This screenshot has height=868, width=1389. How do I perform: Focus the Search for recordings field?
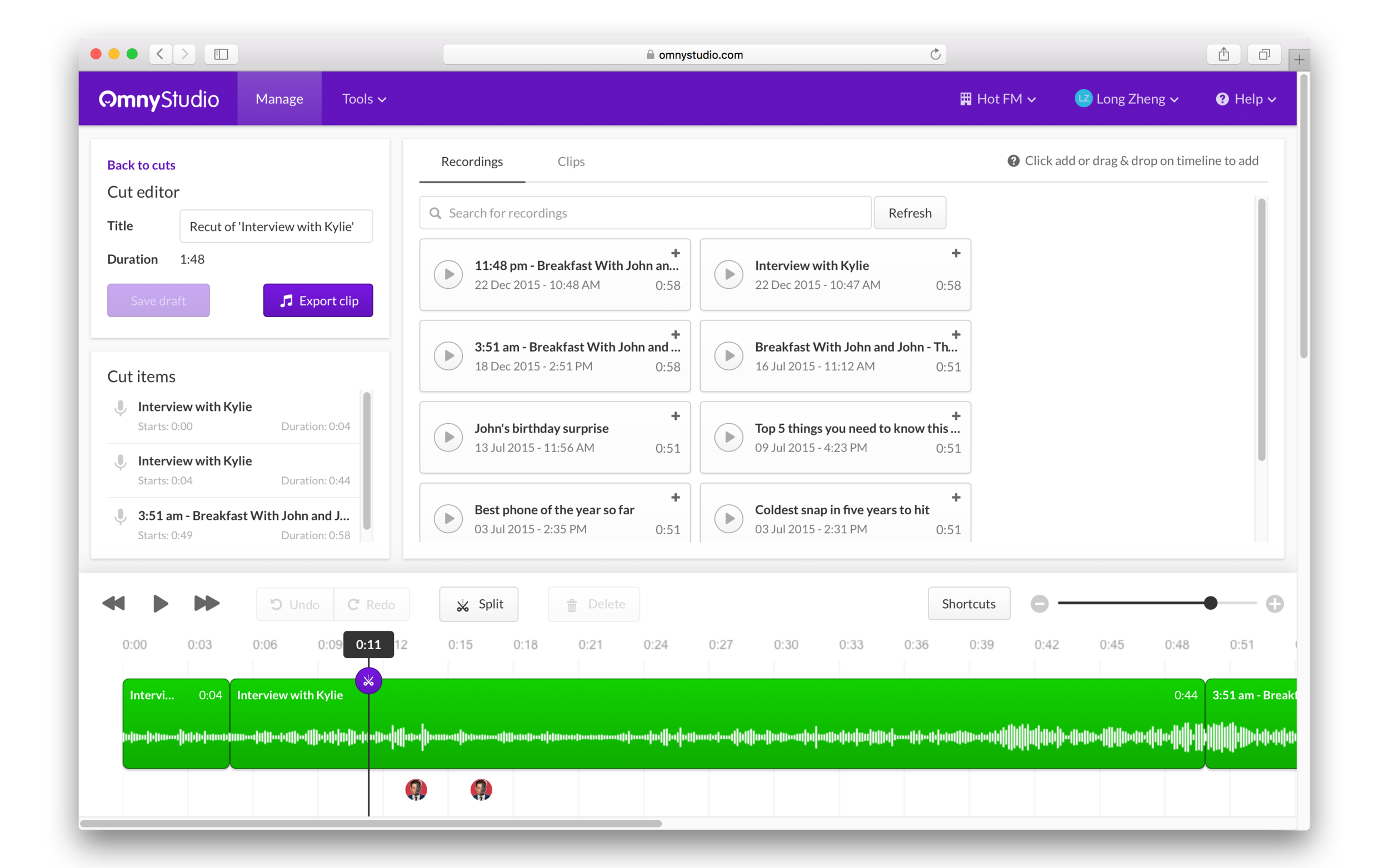646,213
